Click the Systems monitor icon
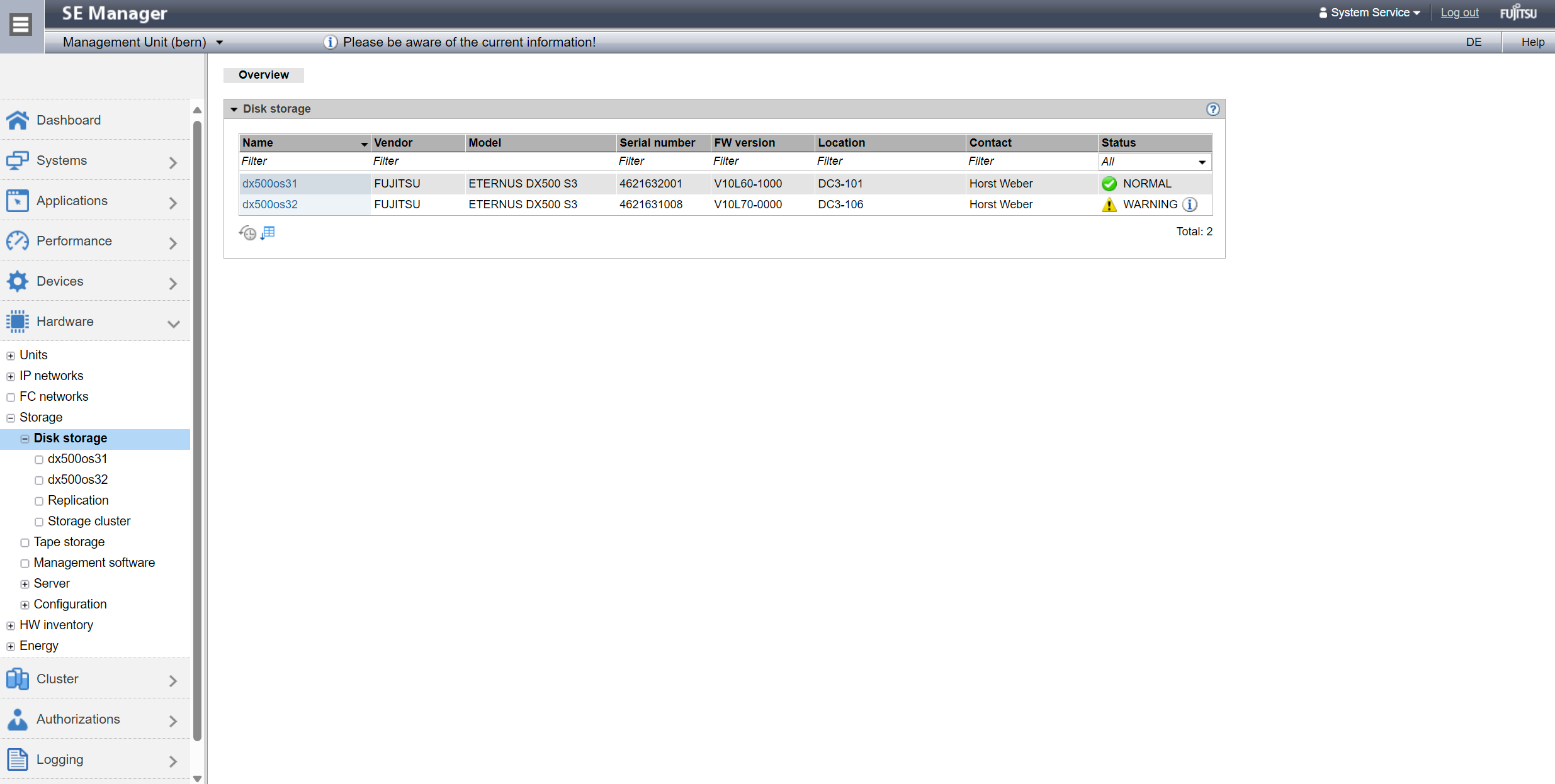The width and height of the screenshot is (1555, 784). coord(18,160)
